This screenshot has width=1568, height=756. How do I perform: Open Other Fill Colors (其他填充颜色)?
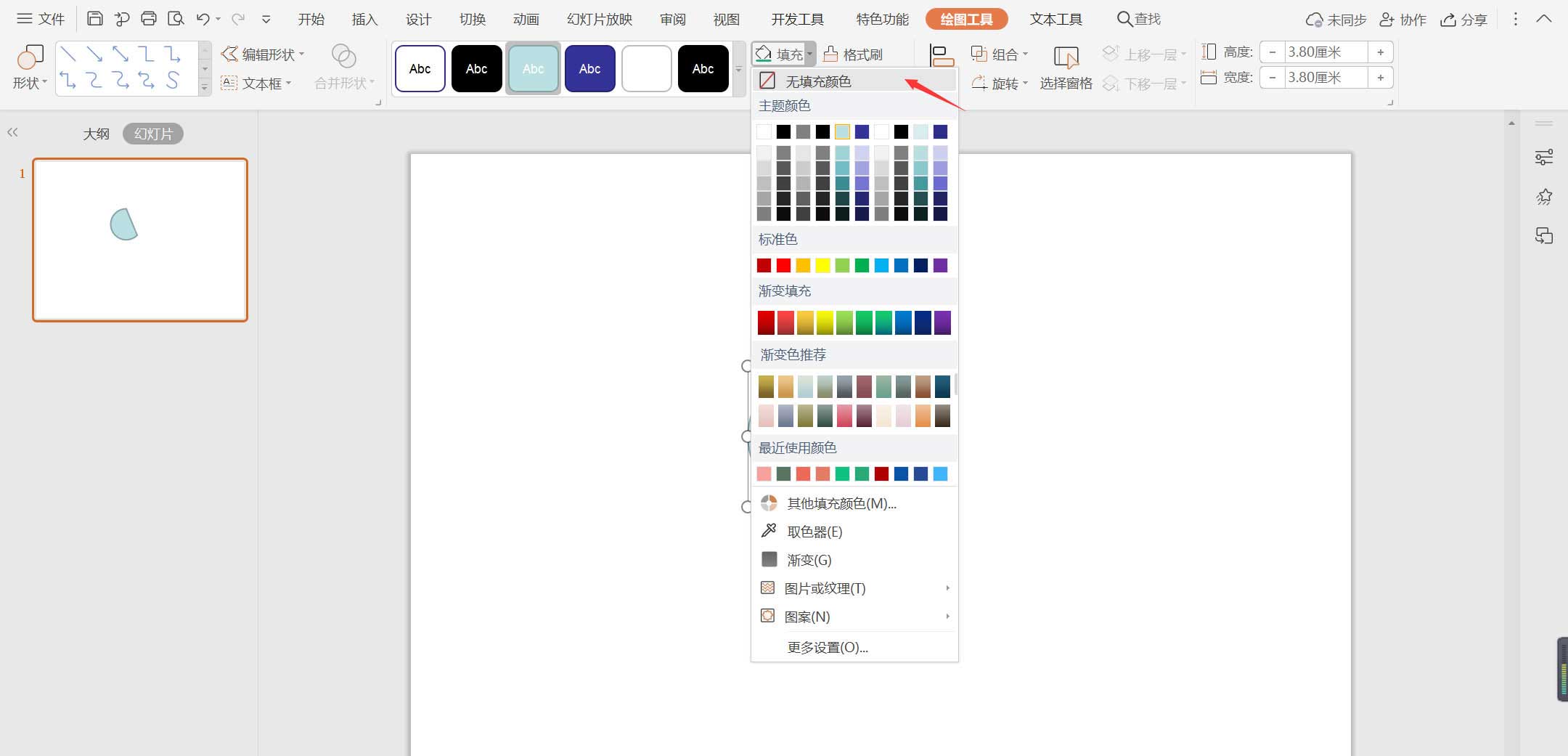(854, 503)
